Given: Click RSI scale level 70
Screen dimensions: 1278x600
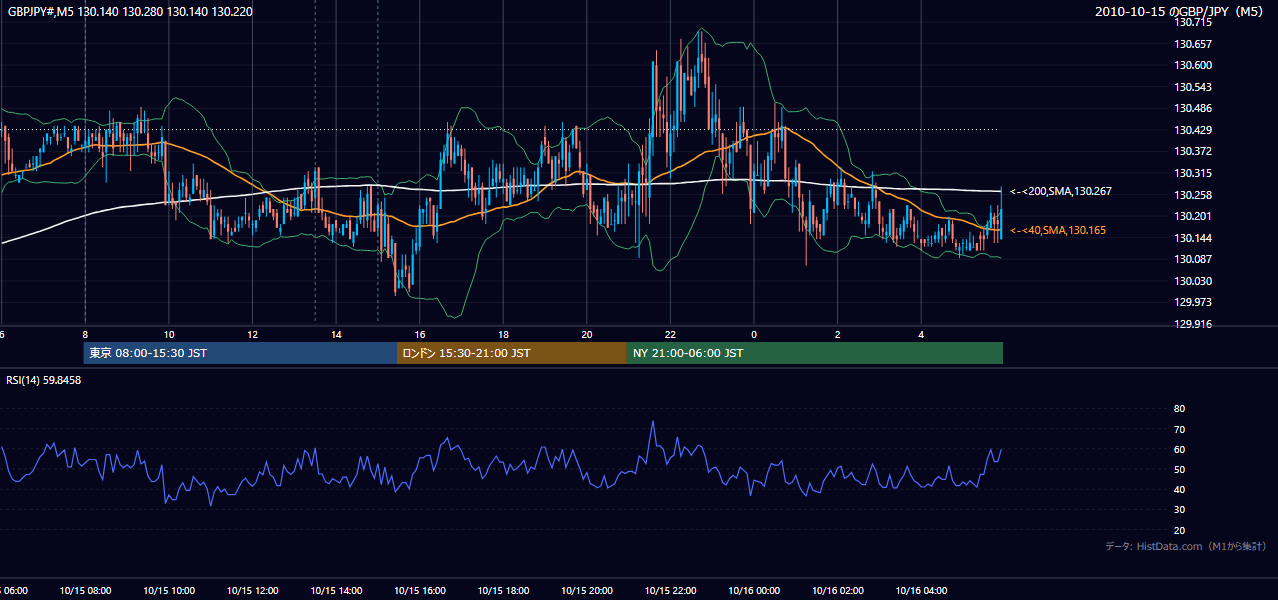Looking at the screenshot, I should pos(1179,429).
